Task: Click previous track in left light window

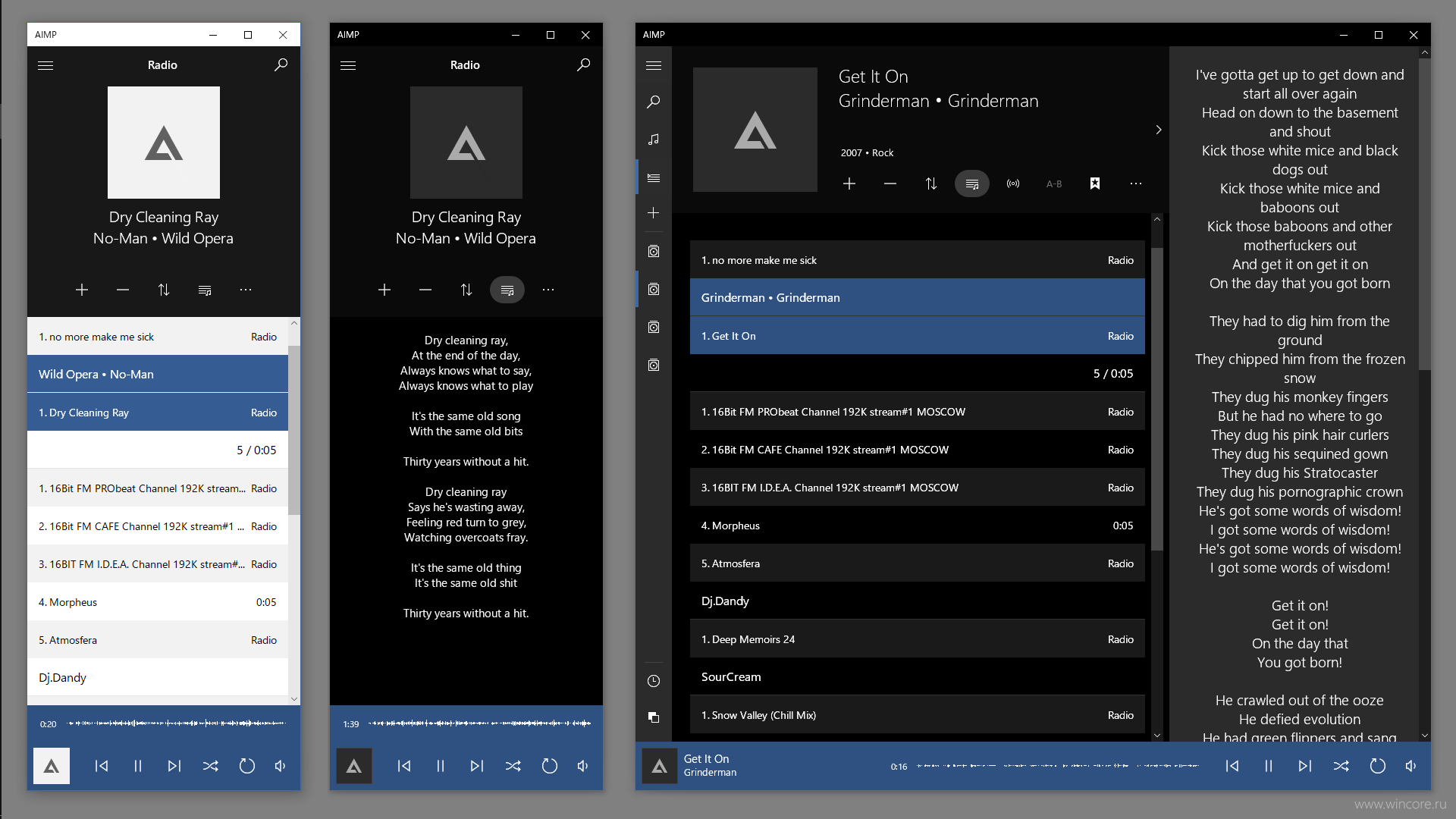Action: point(102,766)
